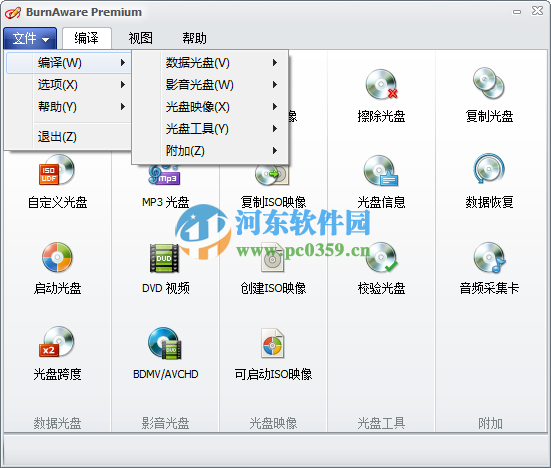The width and height of the screenshot is (551, 468).
Task: Open the 光盘信息 disc info tool
Action: tap(381, 182)
